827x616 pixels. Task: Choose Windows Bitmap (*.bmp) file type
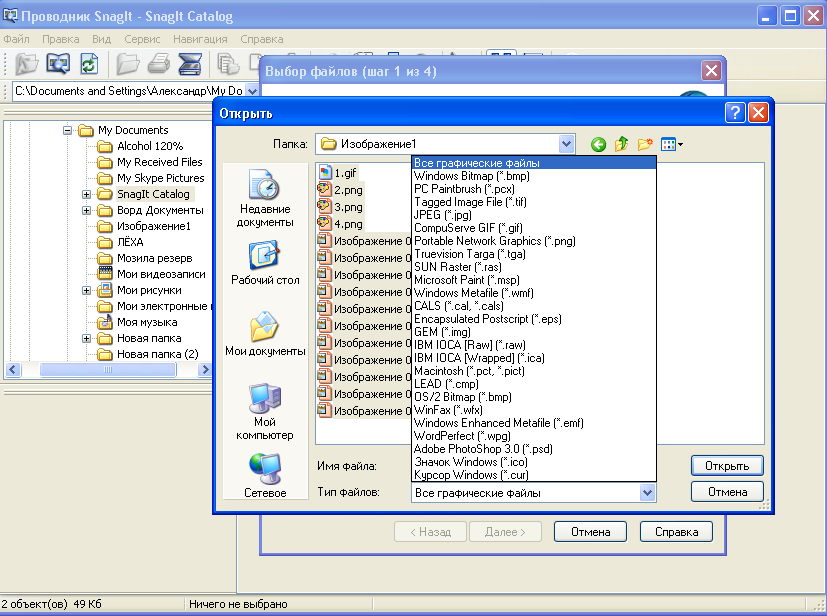(x=534, y=176)
